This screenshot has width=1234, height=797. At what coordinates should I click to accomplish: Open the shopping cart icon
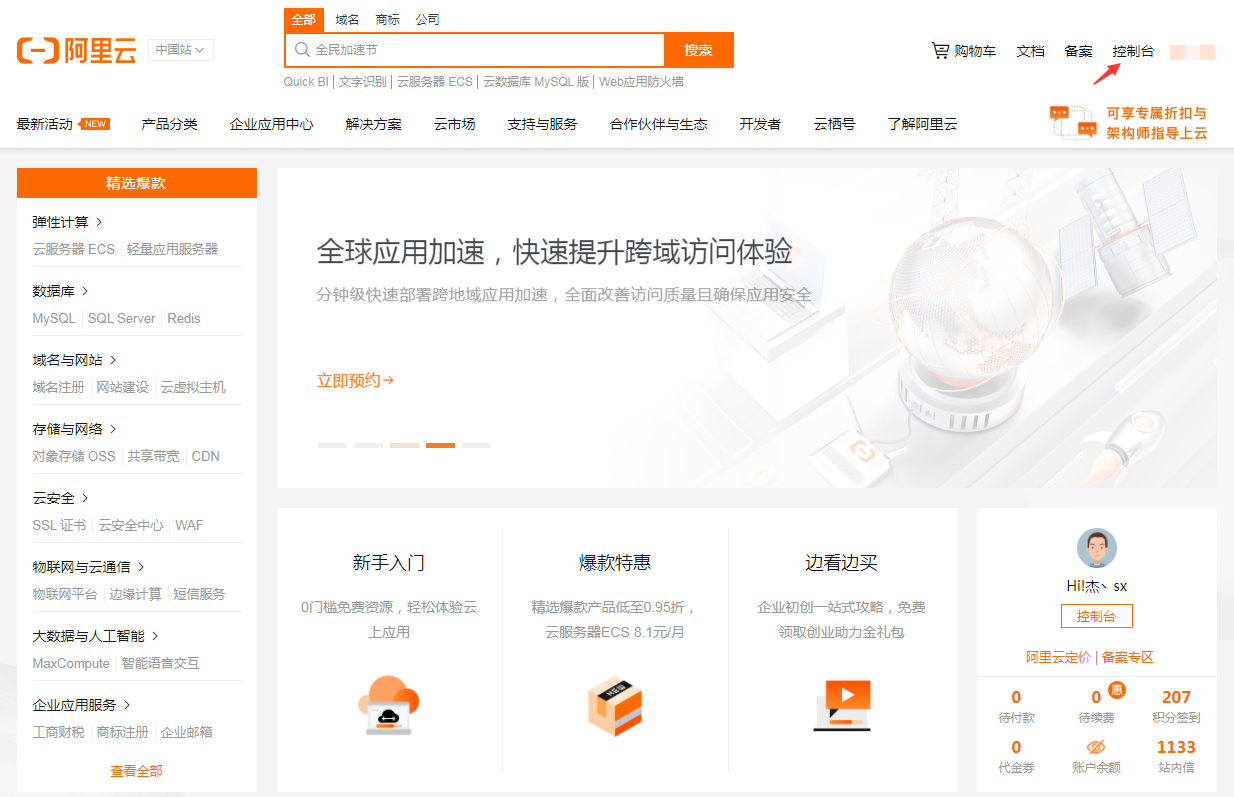[939, 50]
